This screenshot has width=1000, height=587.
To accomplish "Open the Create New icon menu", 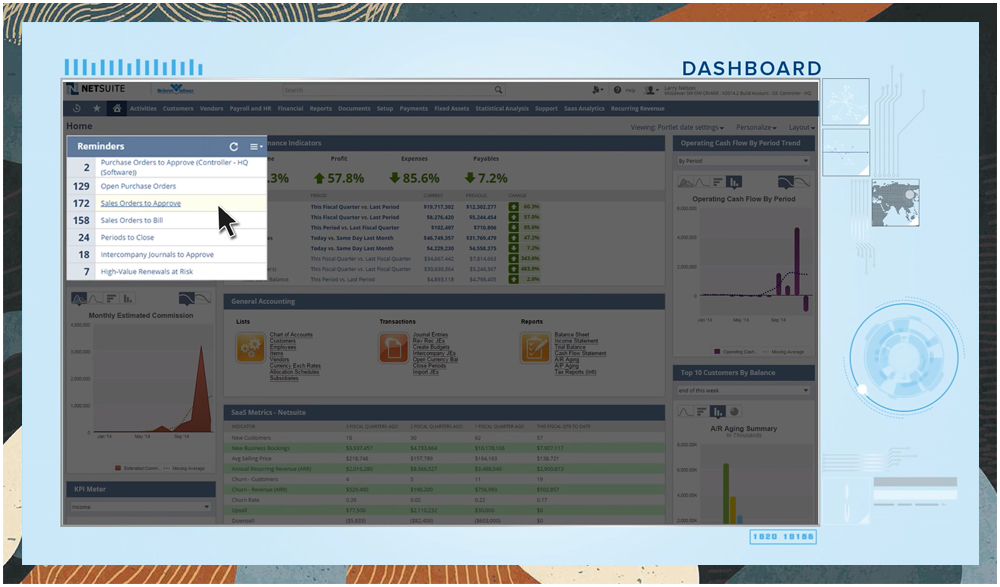I will coord(597,90).
